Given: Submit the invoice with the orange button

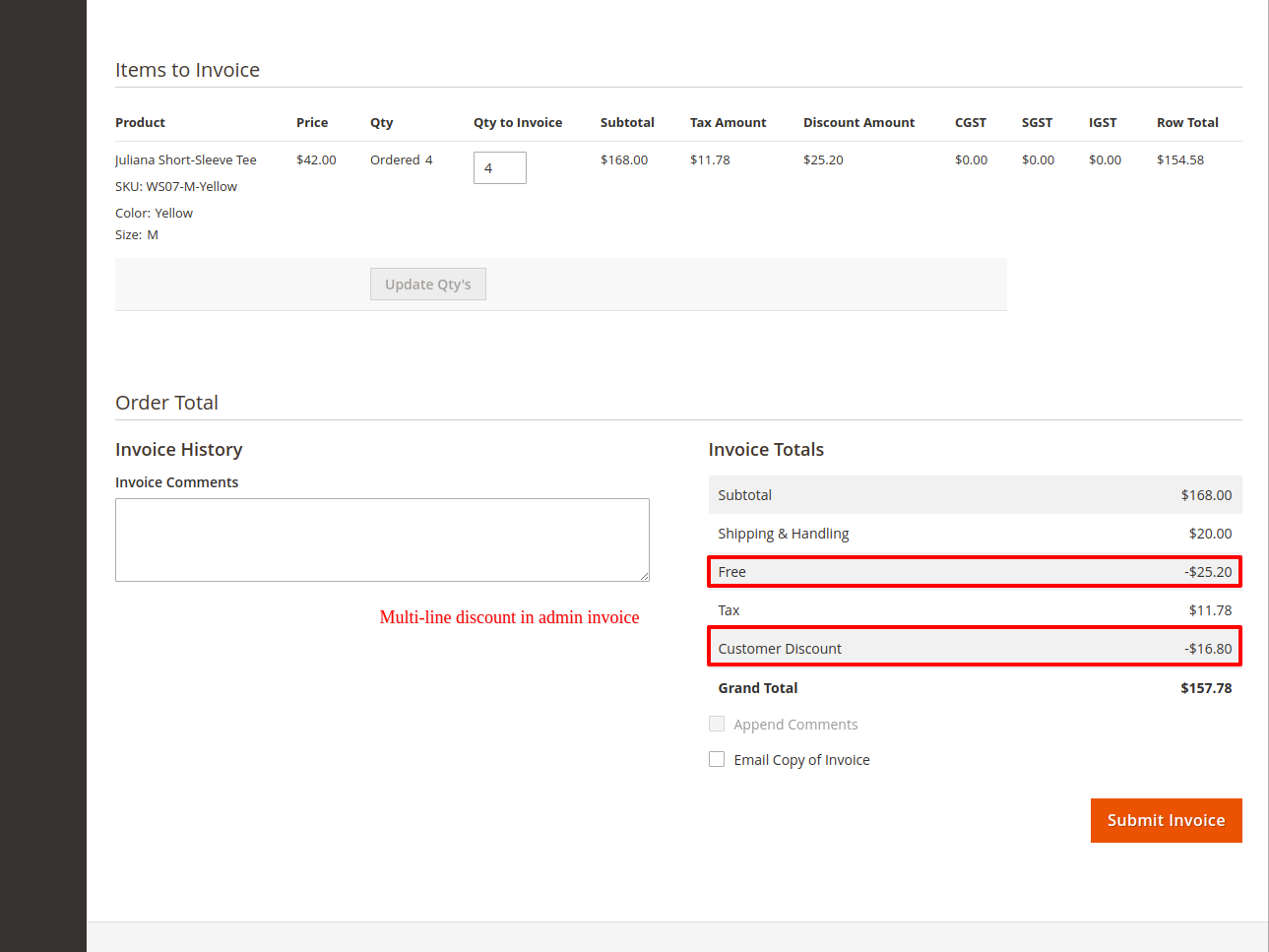Looking at the screenshot, I should (1166, 820).
